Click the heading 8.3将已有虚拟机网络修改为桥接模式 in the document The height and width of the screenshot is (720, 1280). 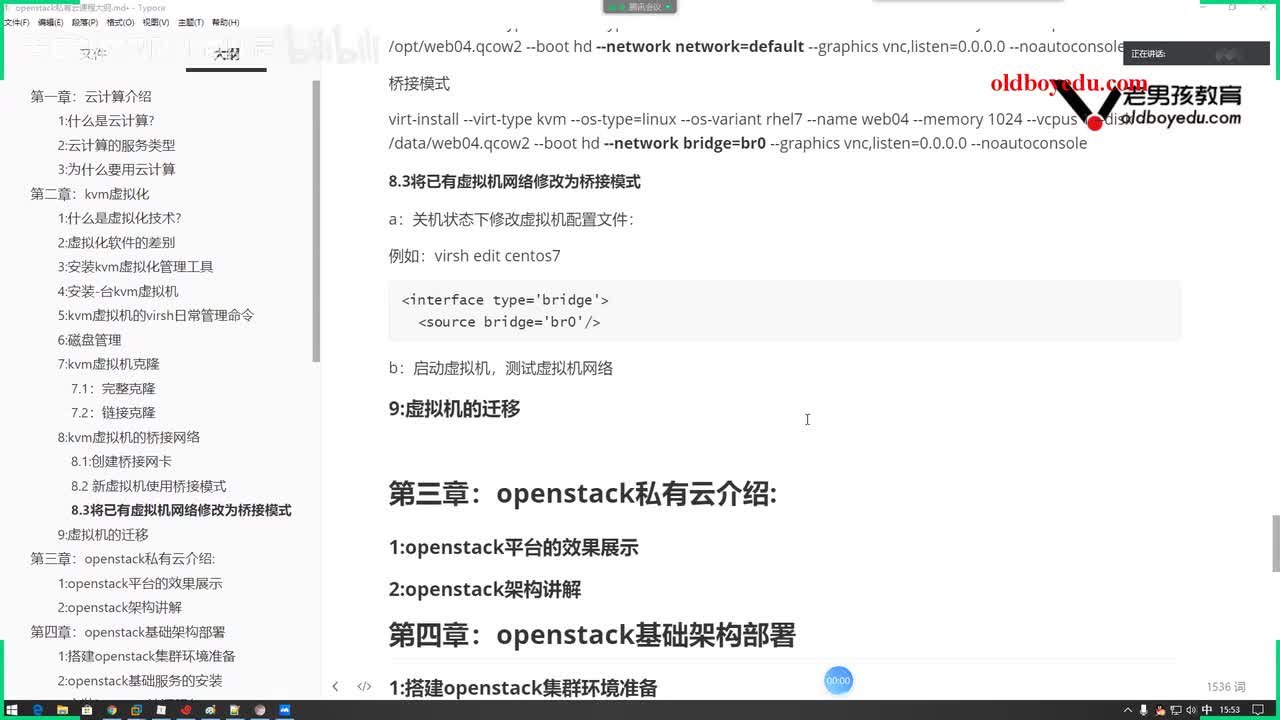(514, 181)
